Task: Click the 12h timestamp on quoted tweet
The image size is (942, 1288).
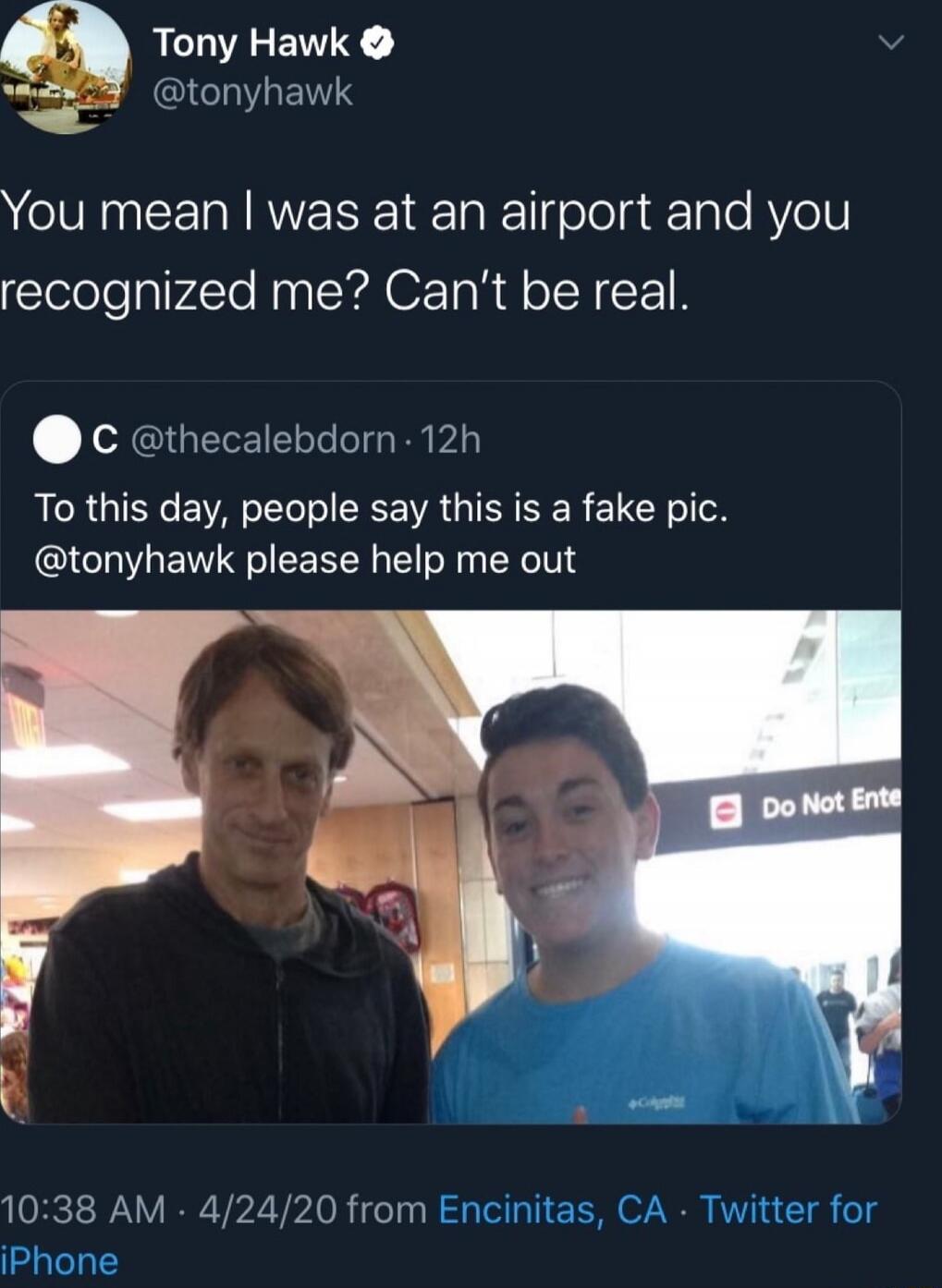Action: point(450,440)
